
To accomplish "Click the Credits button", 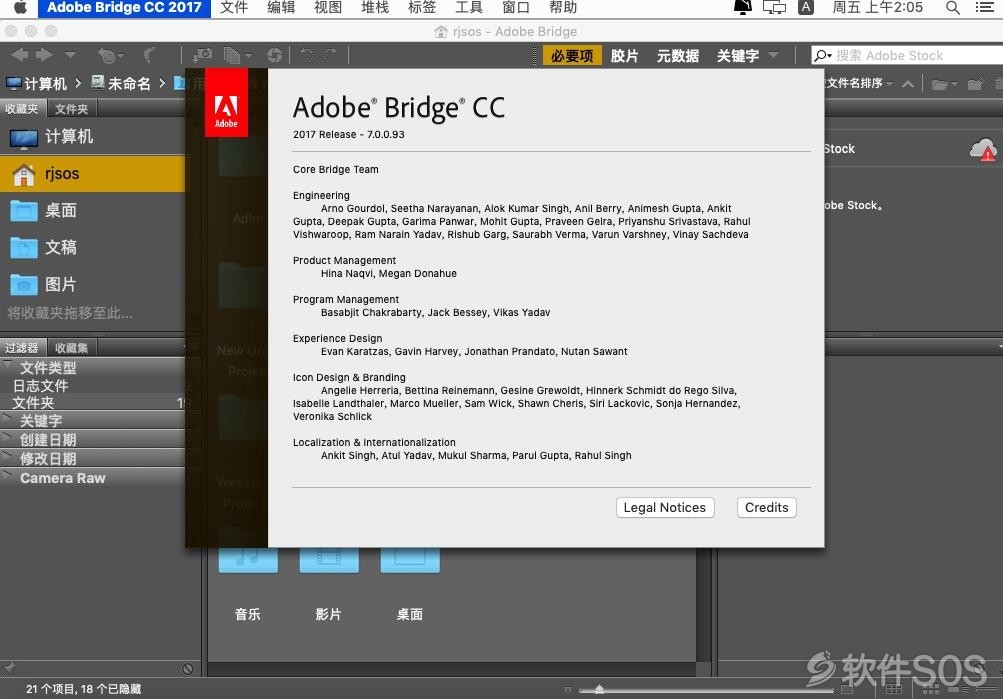I will (x=766, y=507).
